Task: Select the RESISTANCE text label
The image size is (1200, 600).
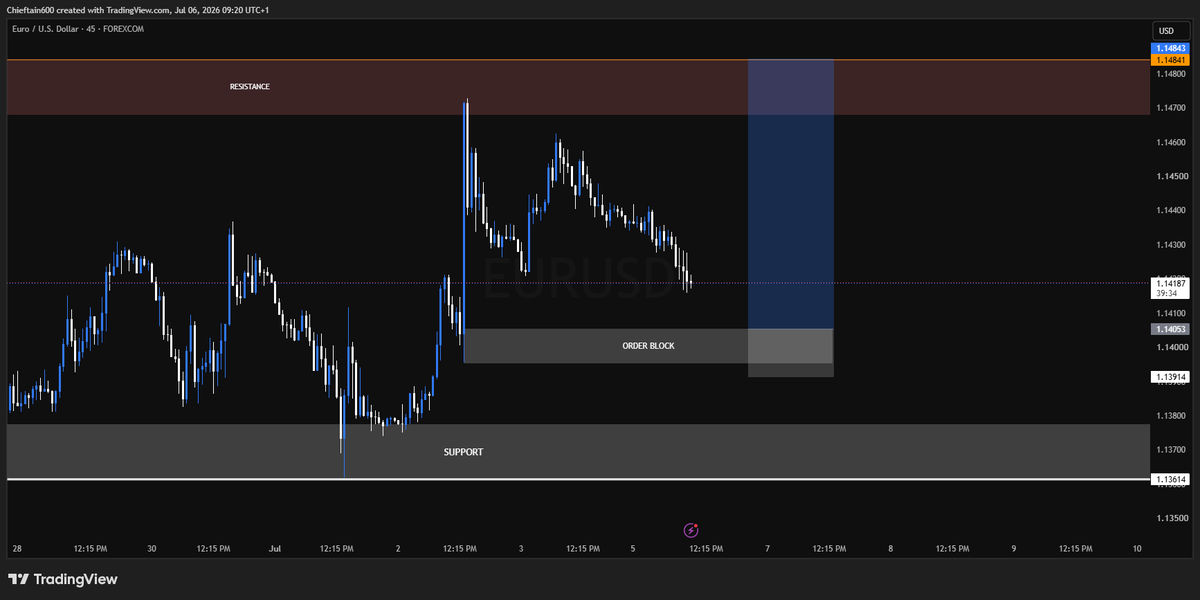Action: (x=250, y=87)
